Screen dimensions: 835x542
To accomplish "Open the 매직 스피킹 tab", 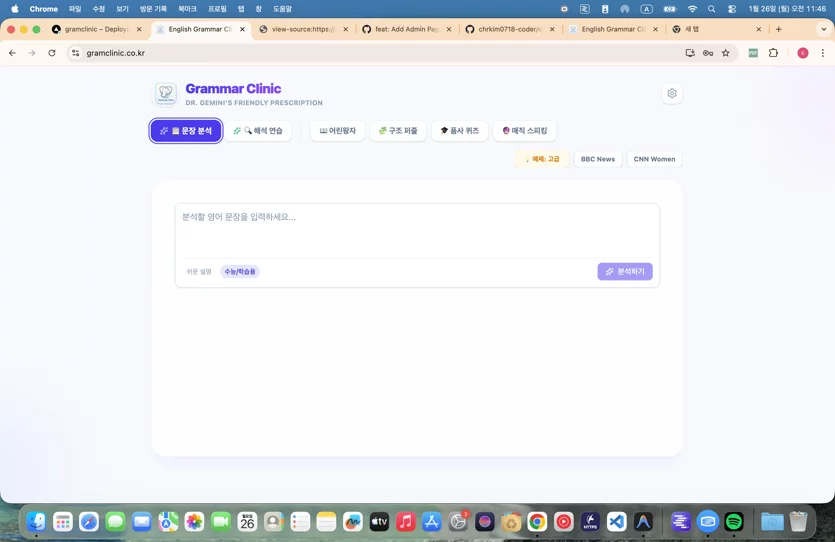I will click(525, 130).
